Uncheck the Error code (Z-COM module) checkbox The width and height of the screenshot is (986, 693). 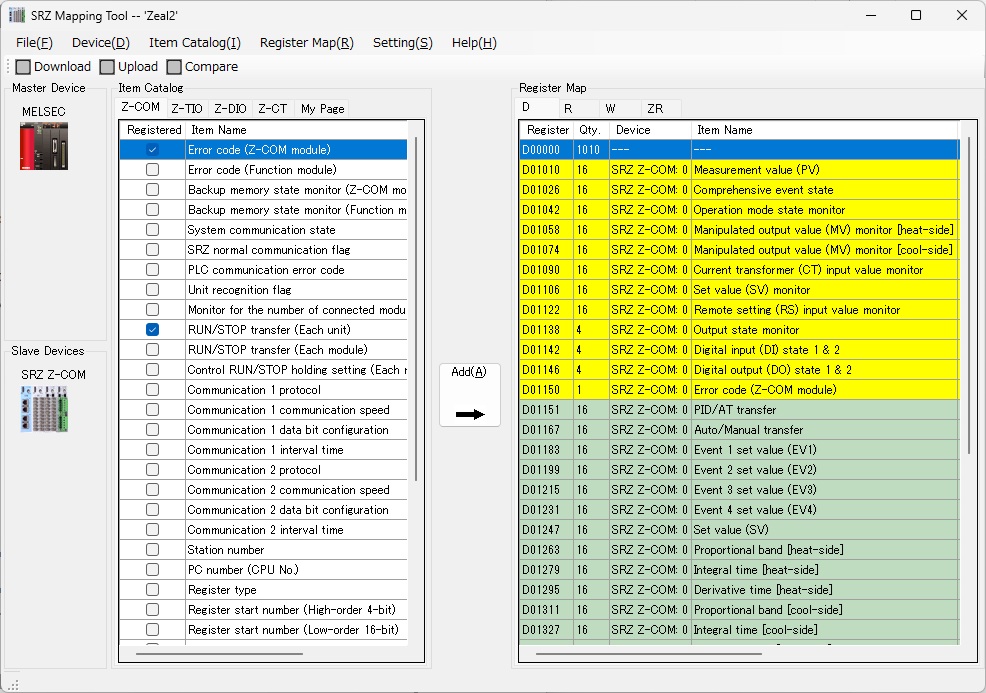(152, 150)
